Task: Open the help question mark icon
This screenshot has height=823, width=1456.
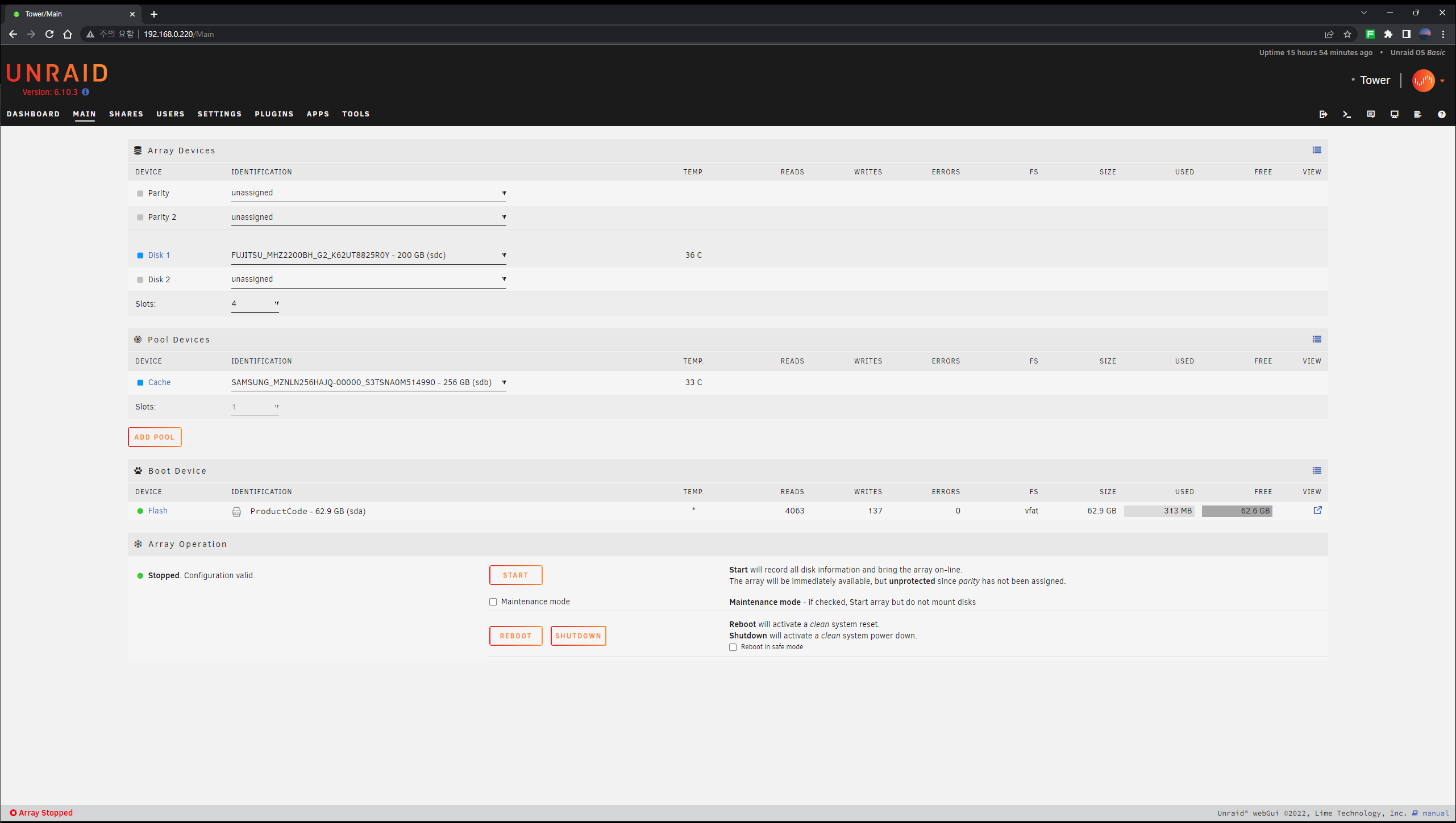Action: pyautogui.click(x=1441, y=114)
